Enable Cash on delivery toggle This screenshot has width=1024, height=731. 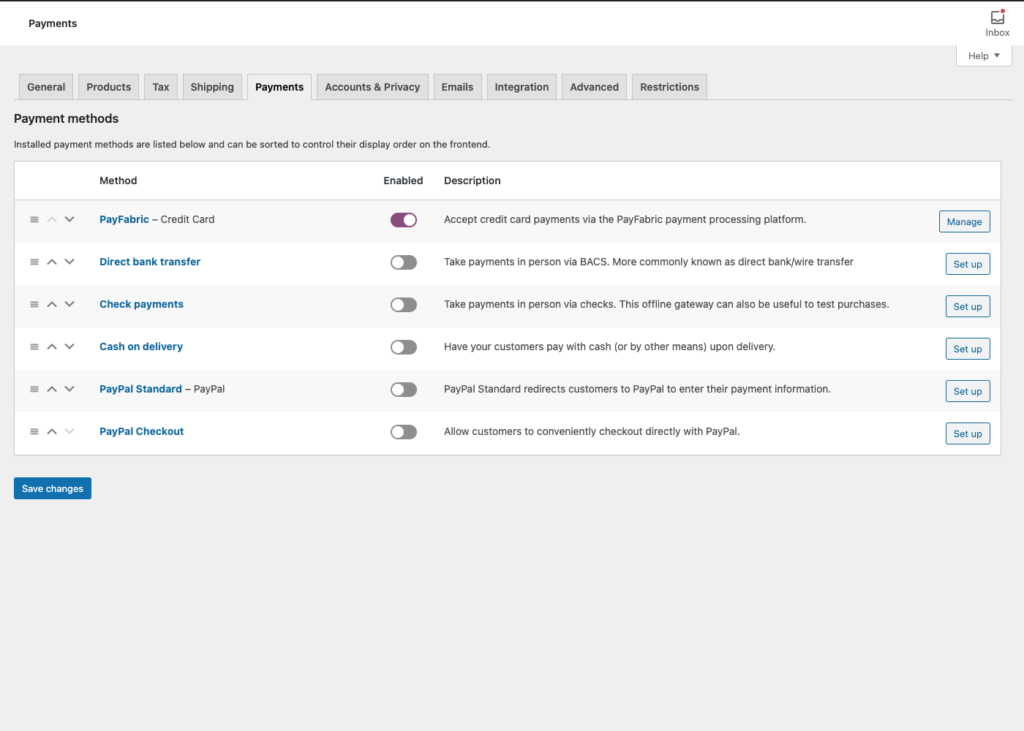coord(404,348)
